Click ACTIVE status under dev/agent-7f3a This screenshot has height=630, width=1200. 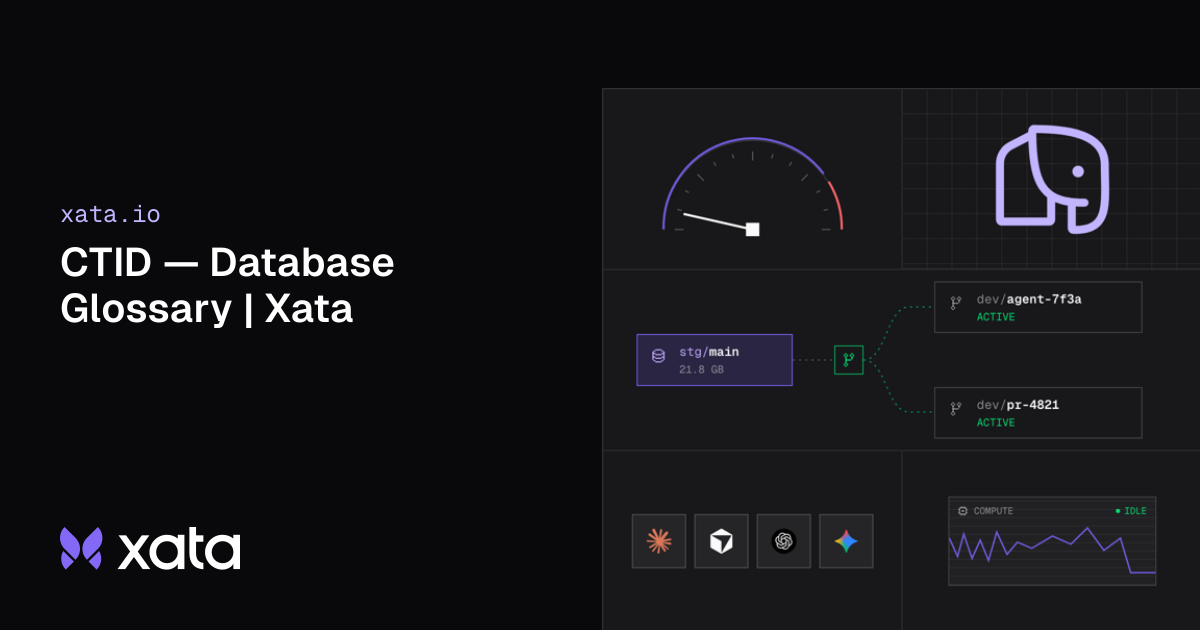[x=996, y=317]
